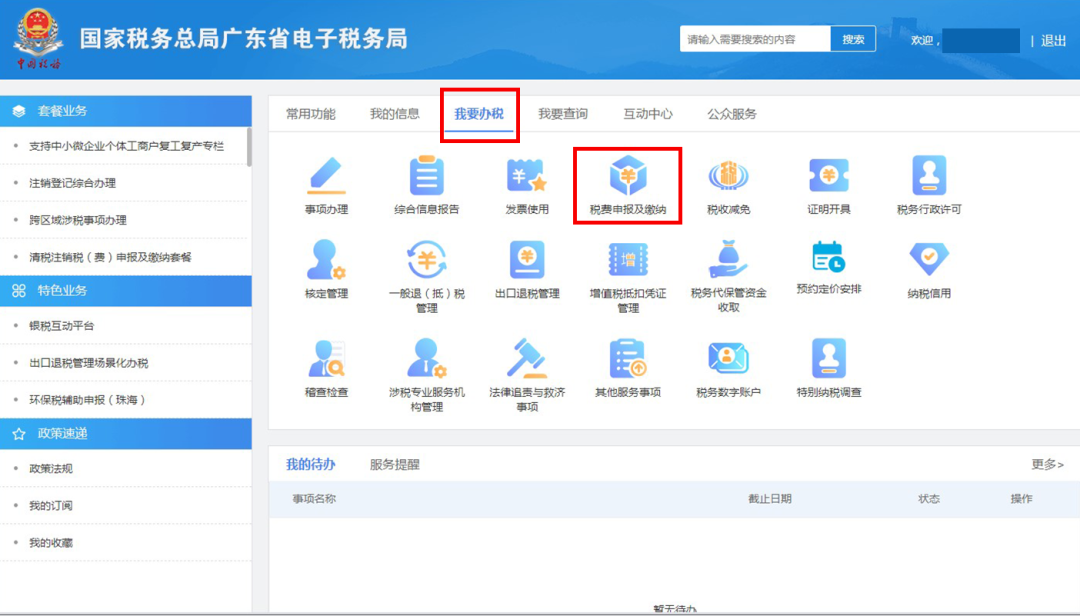Image resolution: width=1080 pixels, height=616 pixels.
Task: Click the 退出 logout link
Action: (1053, 41)
